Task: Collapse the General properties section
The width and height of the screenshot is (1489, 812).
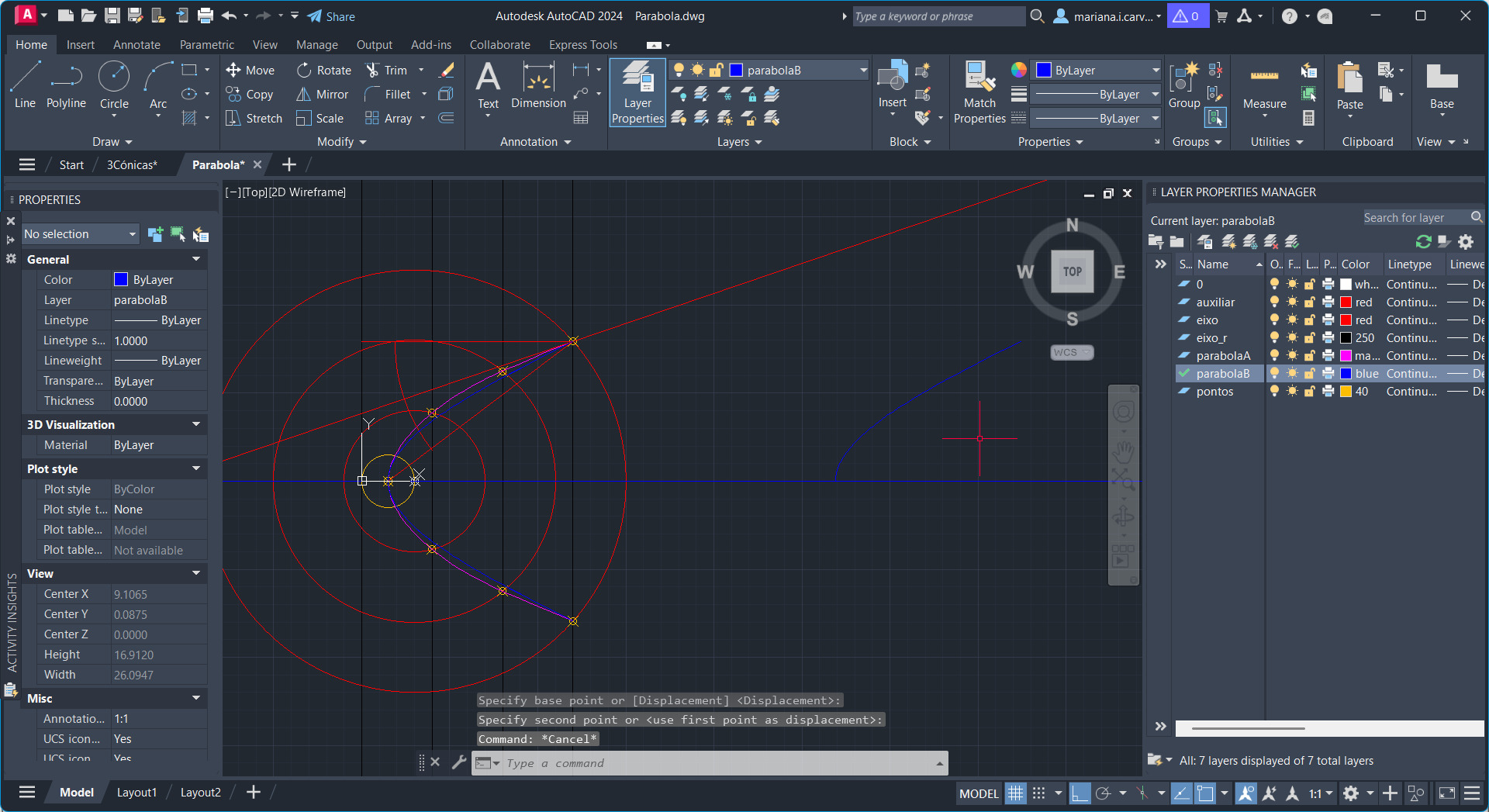Action: click(x=196, y=259)
